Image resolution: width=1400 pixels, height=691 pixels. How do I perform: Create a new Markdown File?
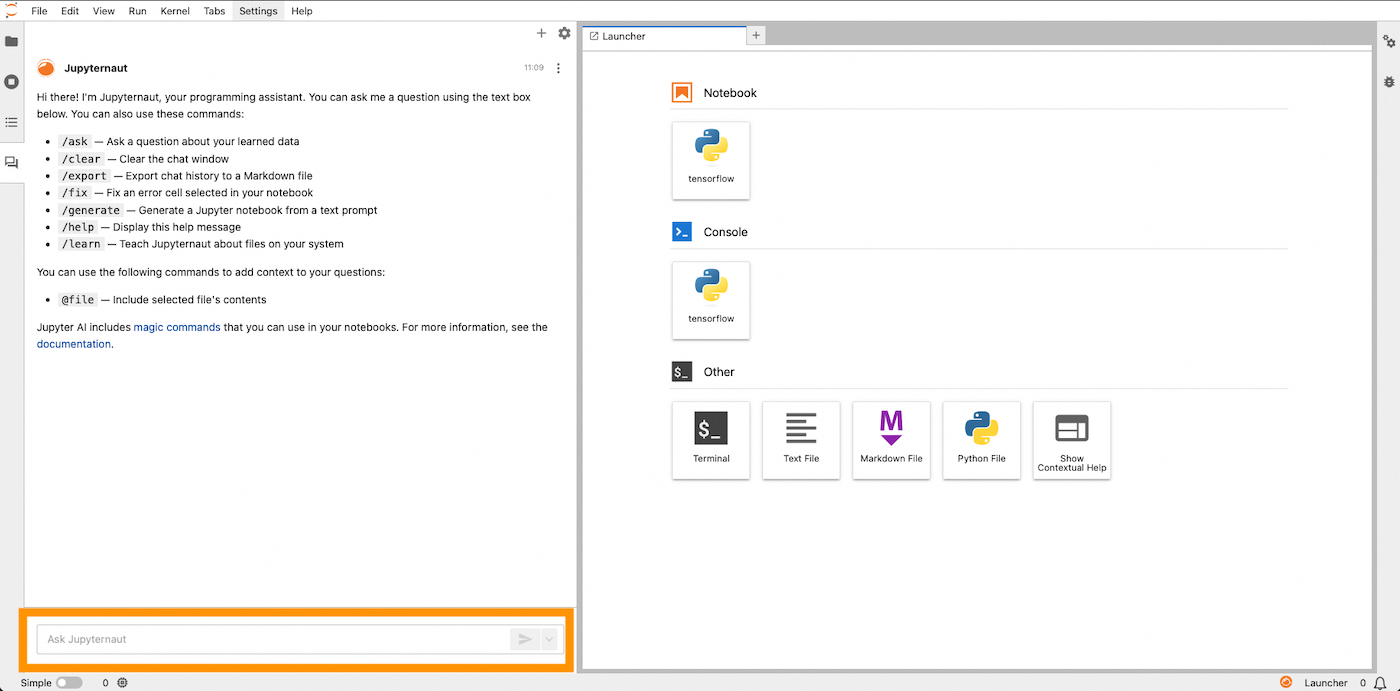coord(890,440)
